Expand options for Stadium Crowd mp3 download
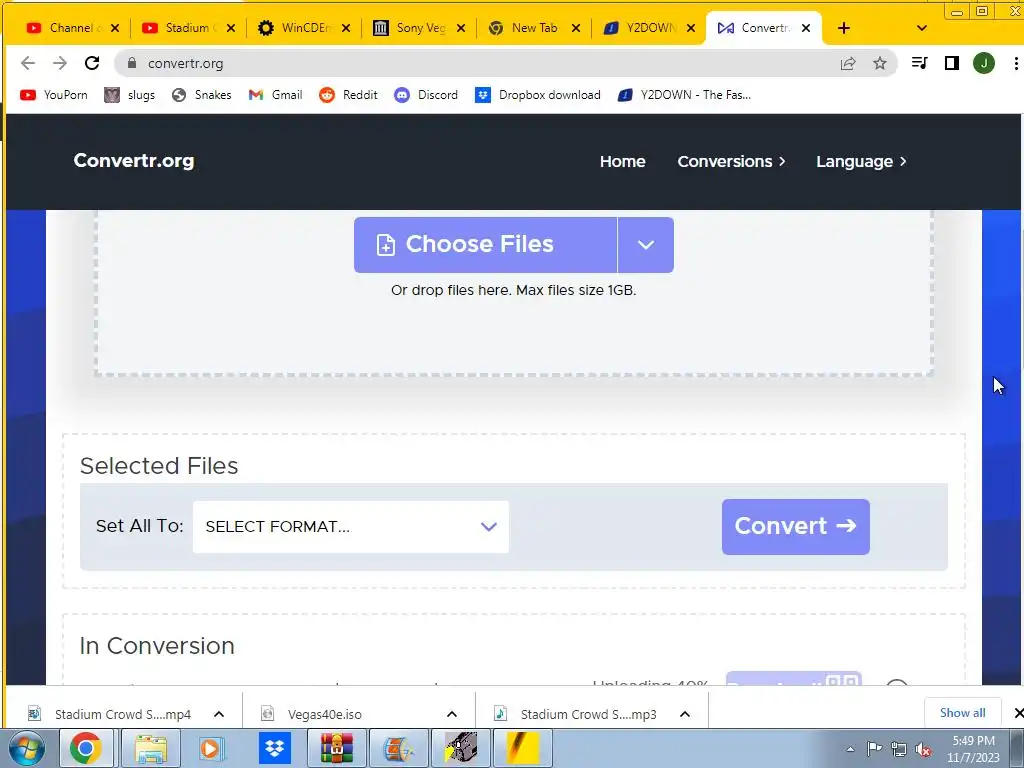 click(x=685, y=714)
